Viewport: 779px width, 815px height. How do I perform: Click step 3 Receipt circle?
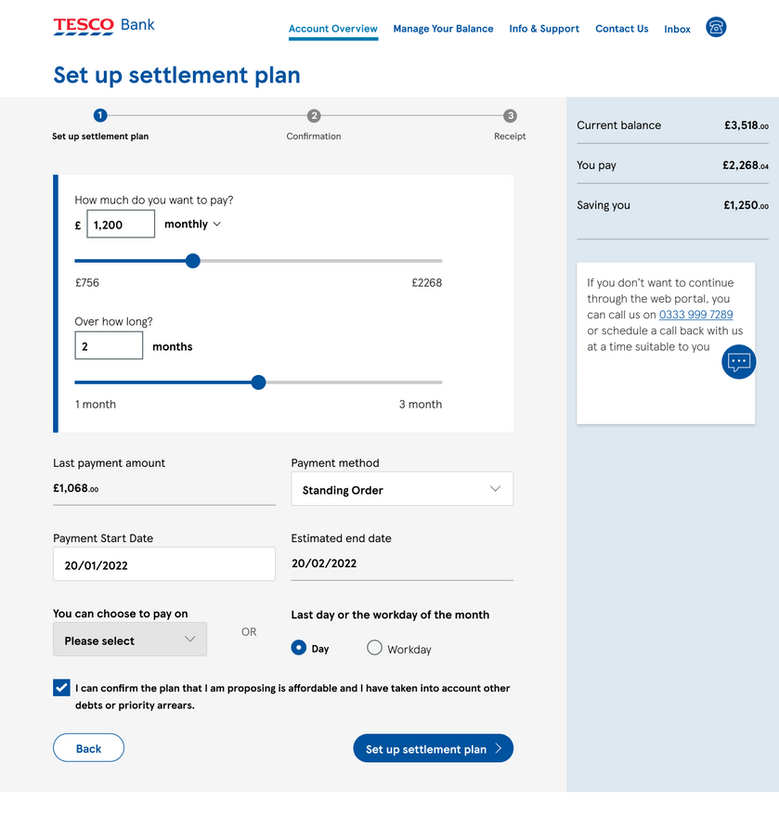[x=510, y=116]
